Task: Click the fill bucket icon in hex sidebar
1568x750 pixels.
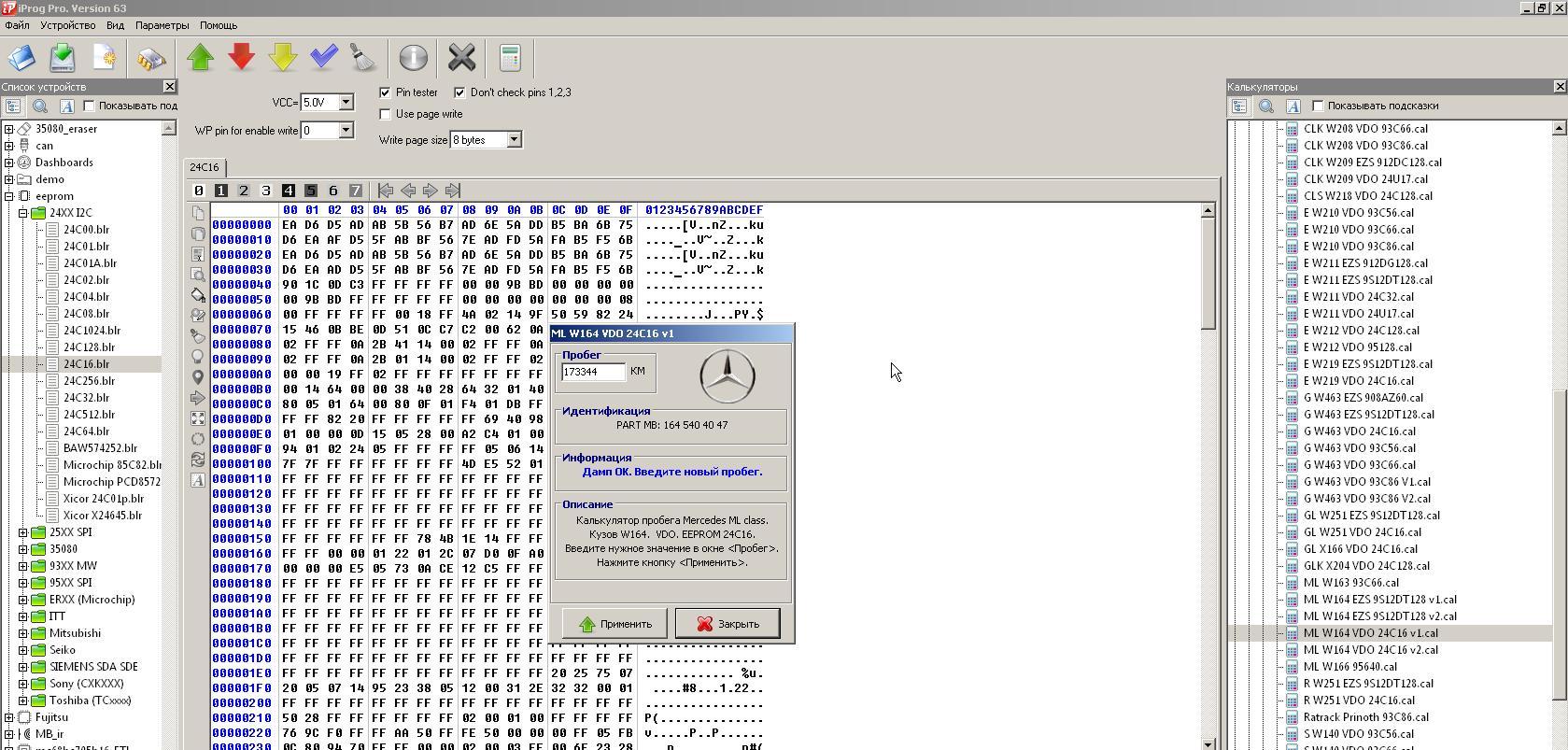Action: pyautogui.click(x=198, y=295)
